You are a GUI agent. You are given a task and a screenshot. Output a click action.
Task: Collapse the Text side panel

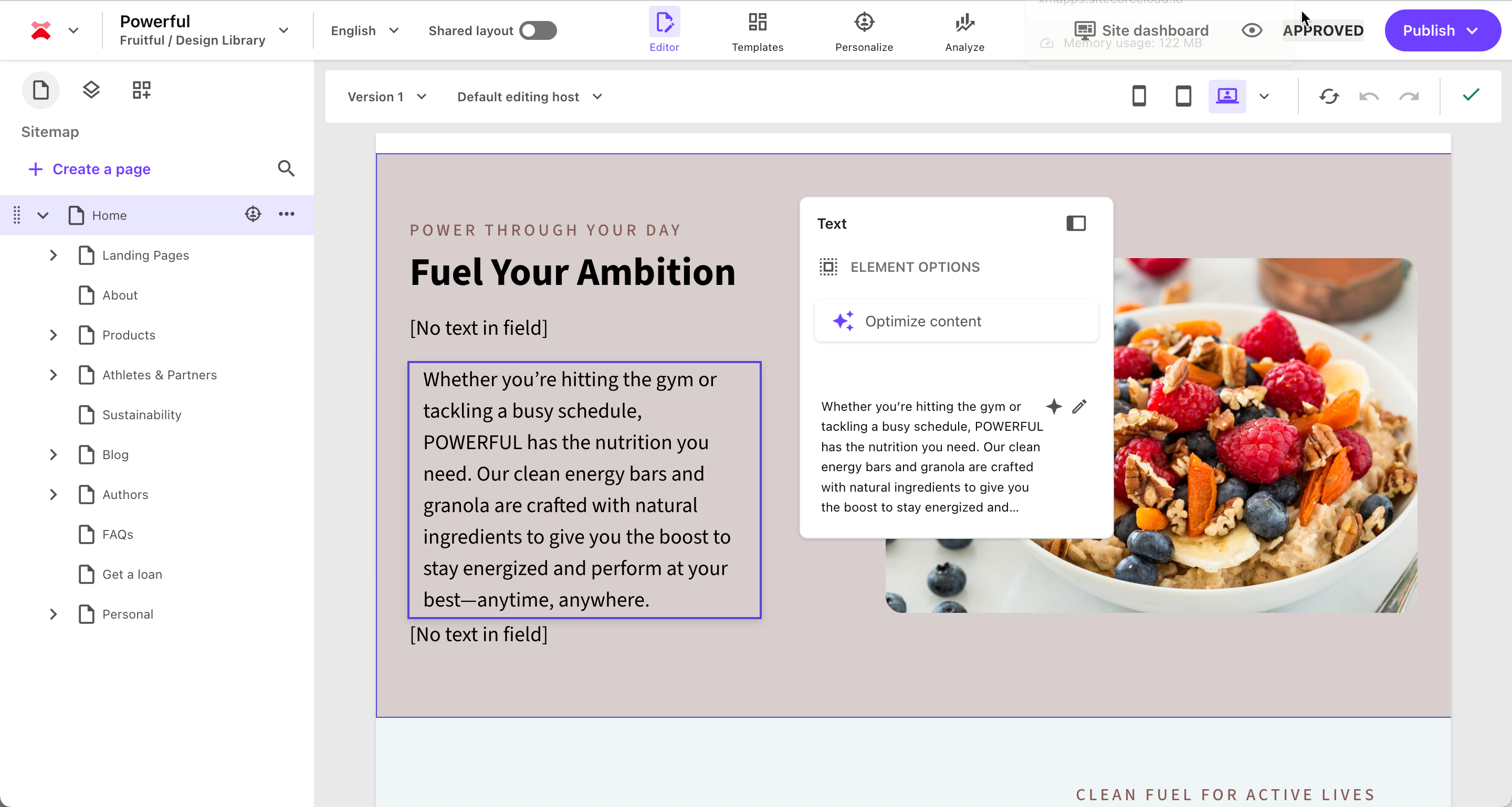pos(1076,224)
